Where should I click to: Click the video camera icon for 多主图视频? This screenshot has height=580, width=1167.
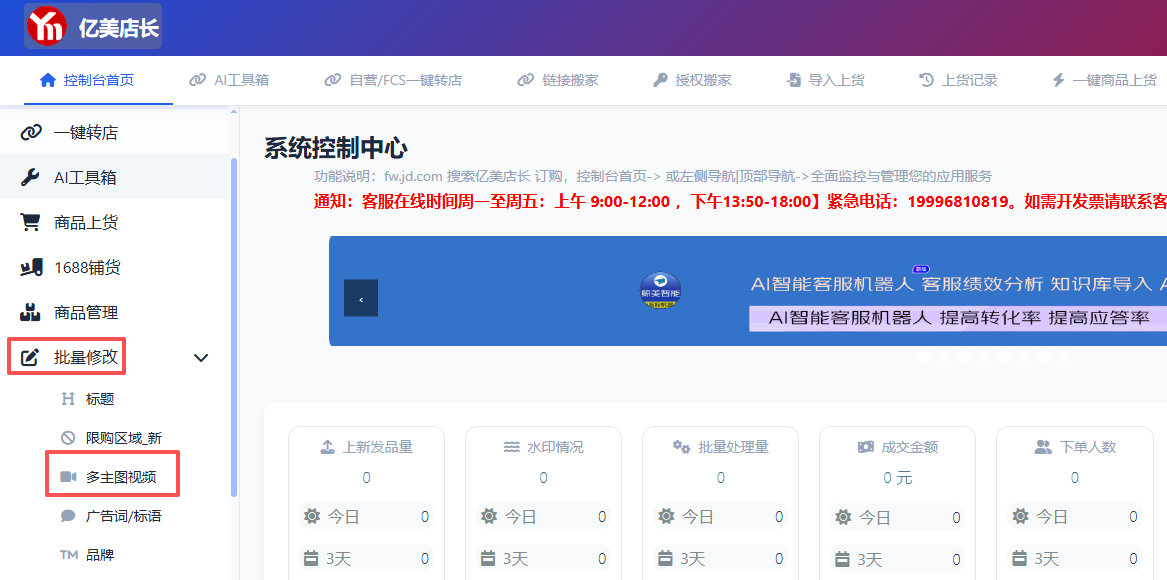[68, 477]
